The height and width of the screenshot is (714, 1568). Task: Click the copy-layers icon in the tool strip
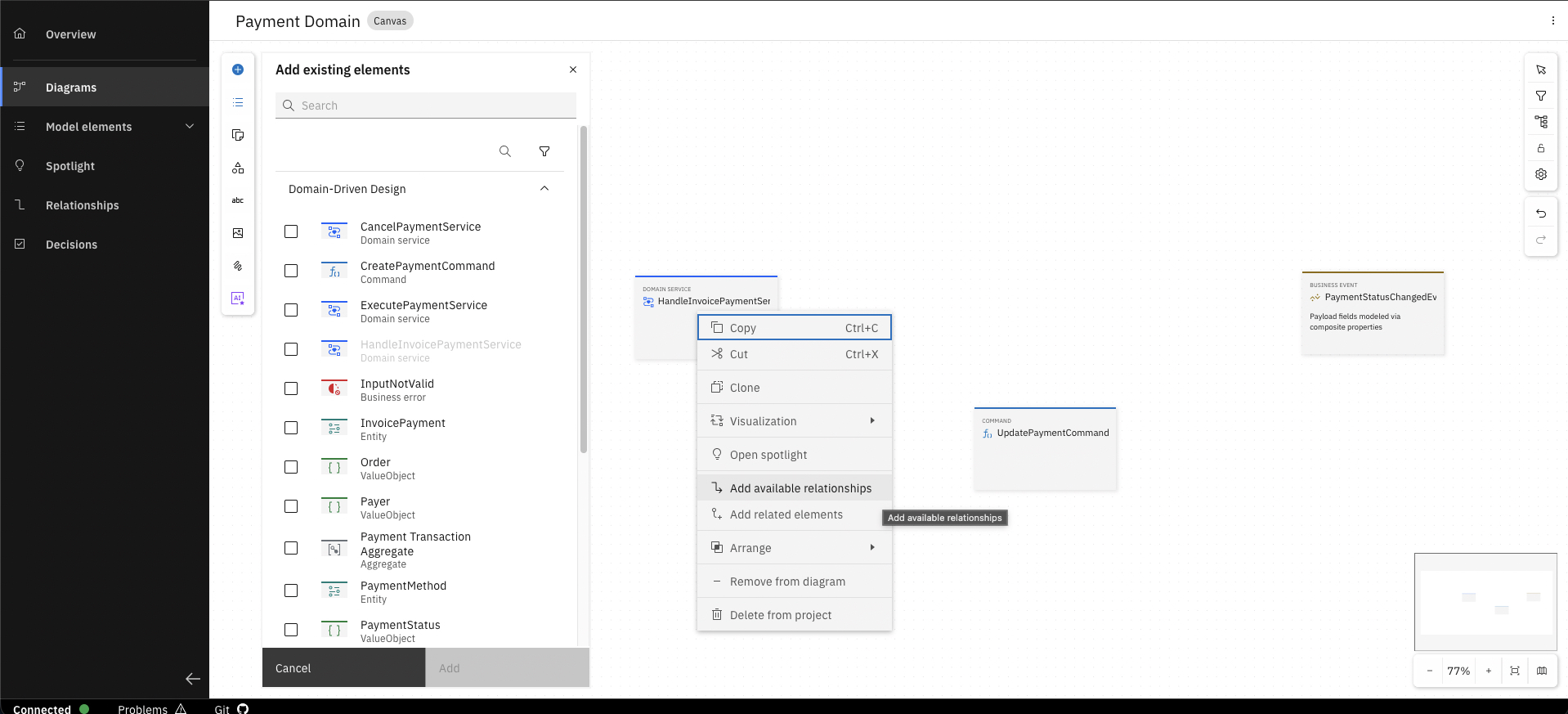pyautogui.click(x=238, y=135)
